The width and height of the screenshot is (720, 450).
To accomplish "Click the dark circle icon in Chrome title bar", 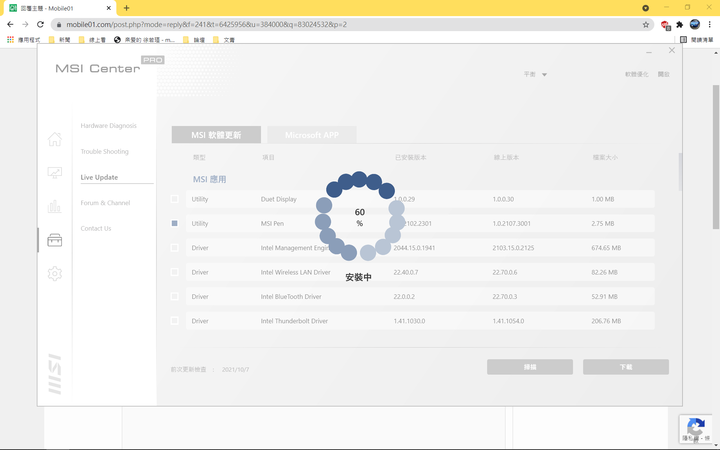I will click(x=646, y=8).
